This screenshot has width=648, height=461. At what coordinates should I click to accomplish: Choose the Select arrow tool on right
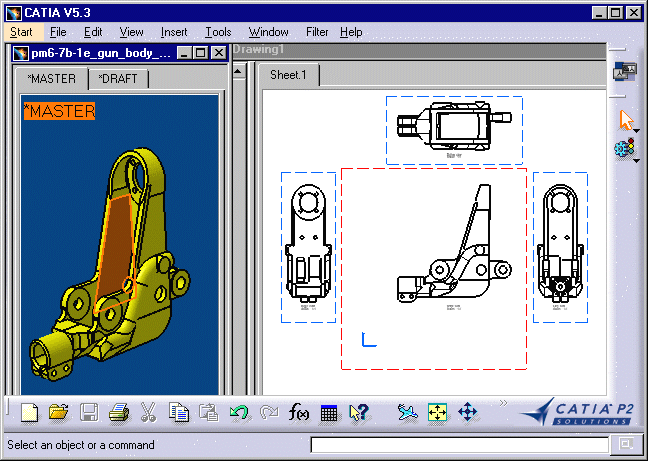coord(627,120)
